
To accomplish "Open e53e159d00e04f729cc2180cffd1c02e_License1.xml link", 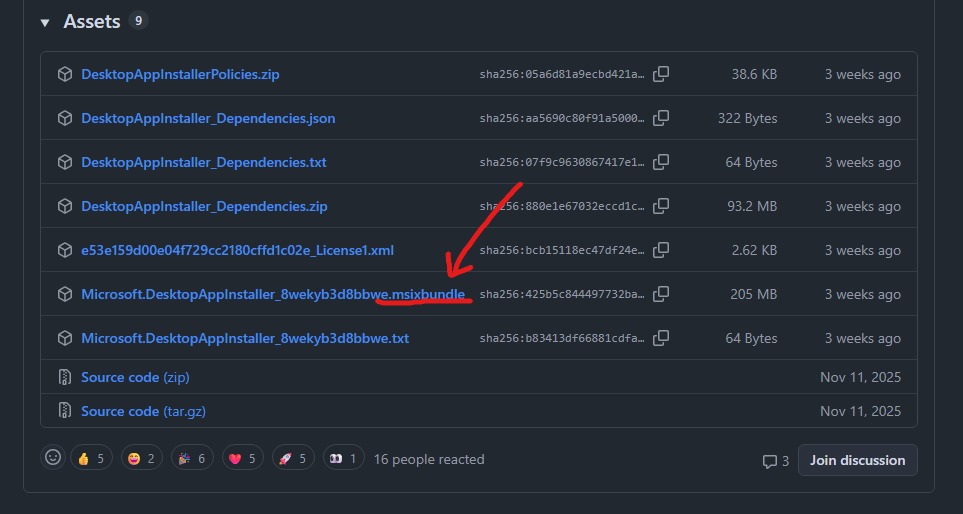I will 238,251.
